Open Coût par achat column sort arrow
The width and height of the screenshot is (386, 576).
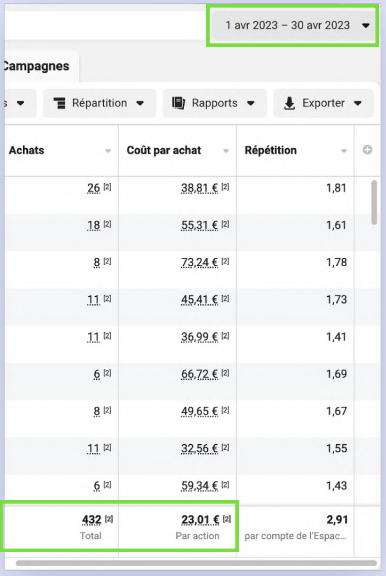tap(226, 151)
